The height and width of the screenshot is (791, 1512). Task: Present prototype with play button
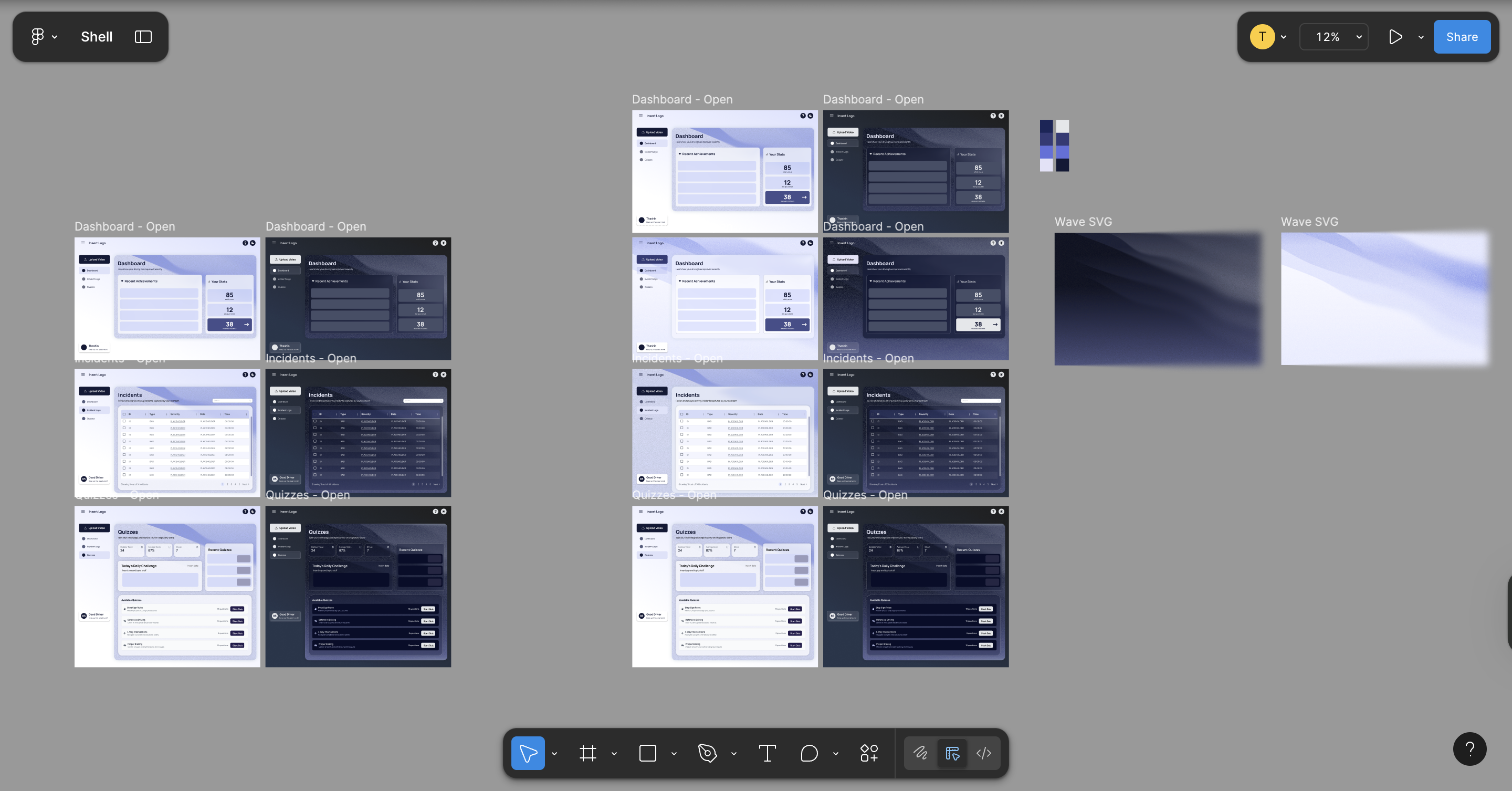tap(1395, 36)
